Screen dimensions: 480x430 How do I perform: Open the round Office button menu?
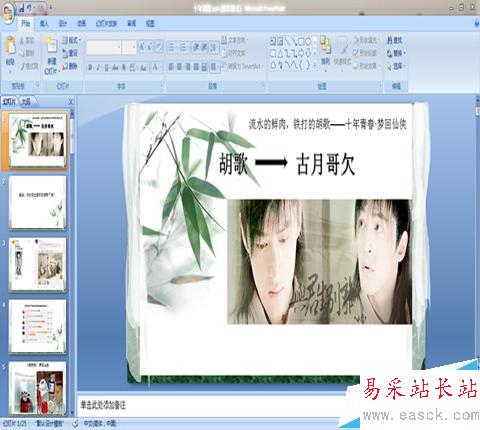(x=8, y=13)
